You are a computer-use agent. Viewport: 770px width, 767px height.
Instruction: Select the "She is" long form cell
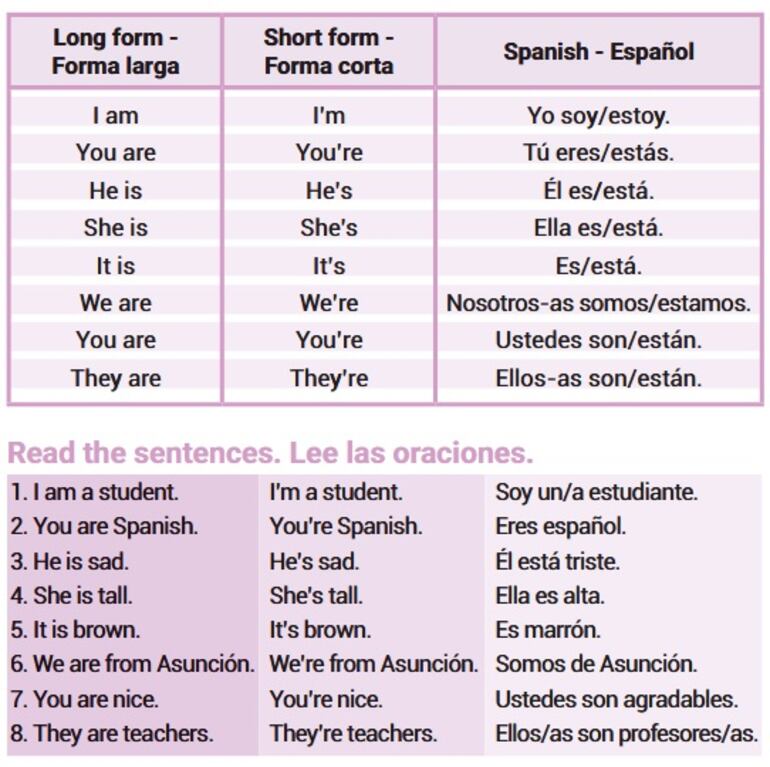[x=115, y=228]
